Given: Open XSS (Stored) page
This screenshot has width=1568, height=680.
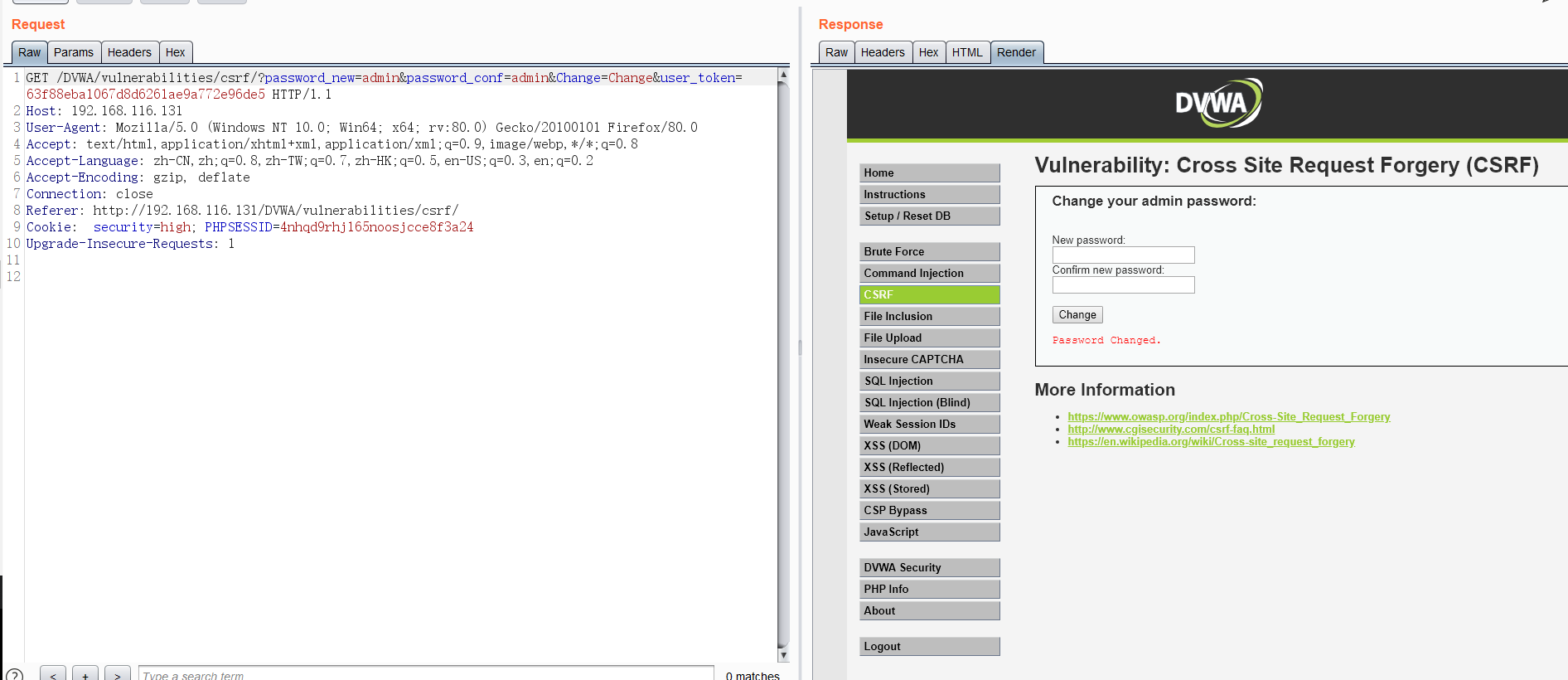Looking at the screenshot, I should coord(929,488).
